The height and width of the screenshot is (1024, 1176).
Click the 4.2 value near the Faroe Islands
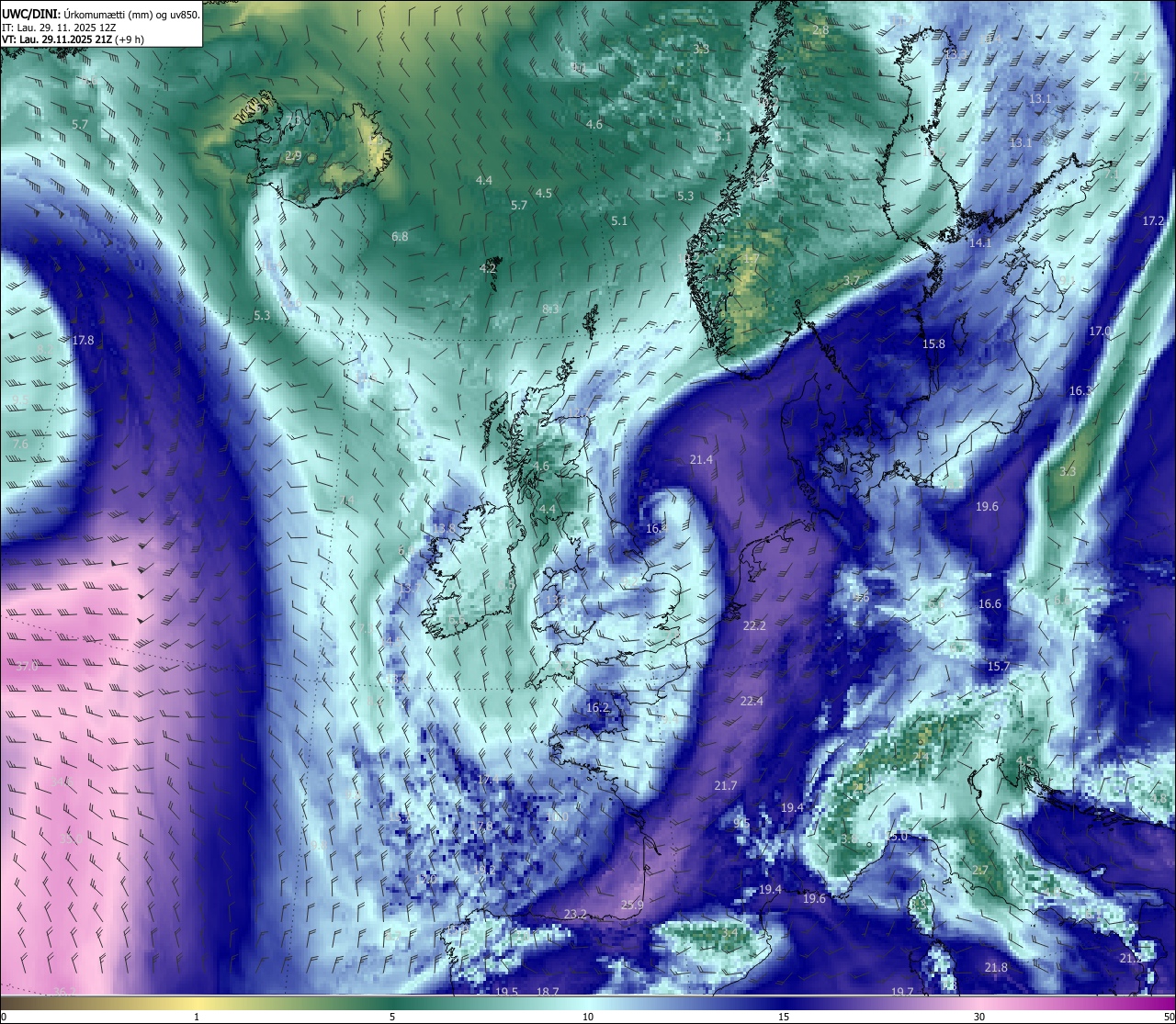488,268
